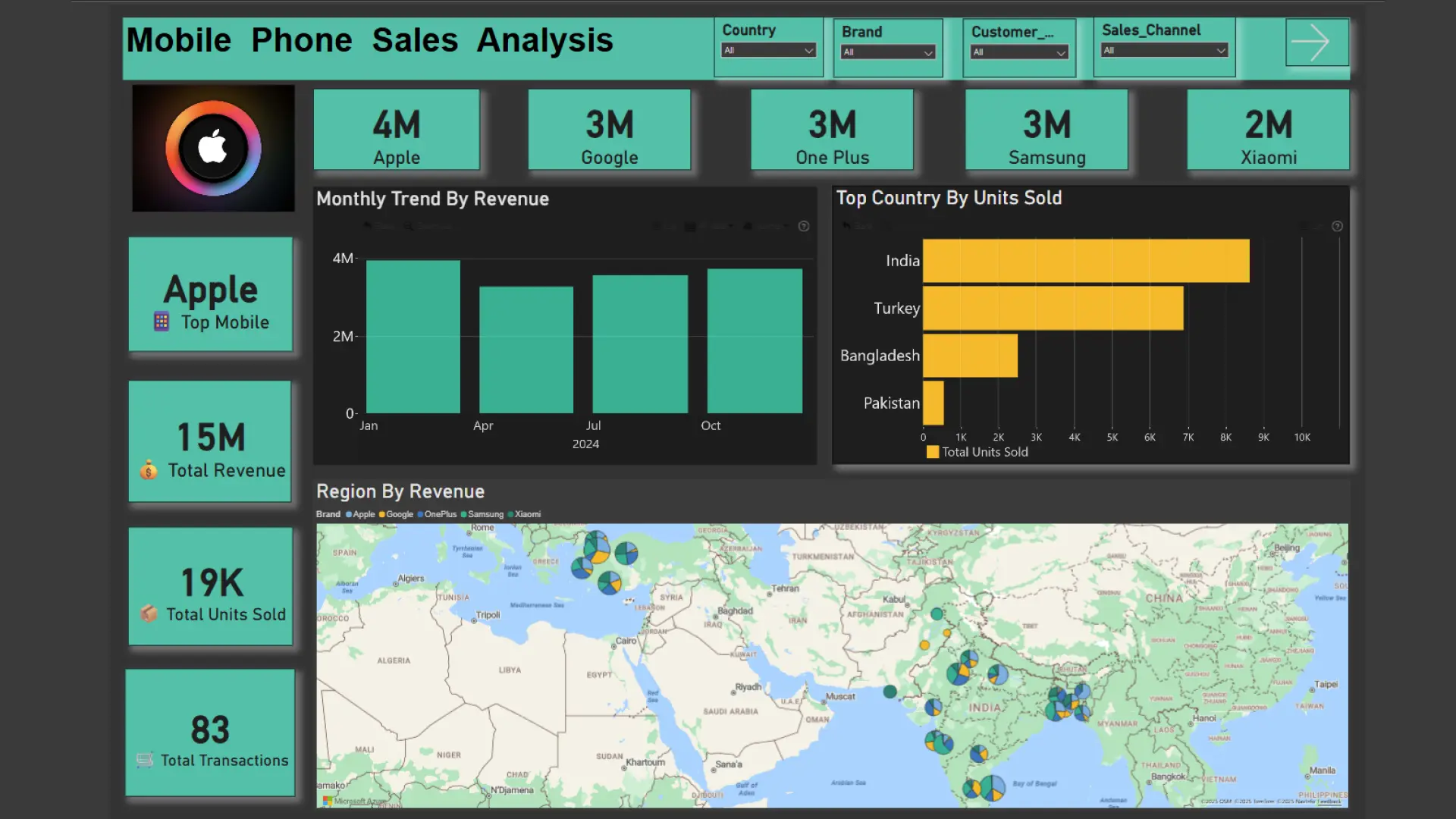This screenshot has height=819, width=1456.
Task: Click the Total Units Sold yellow legend swatch
Action: [933, 452]
